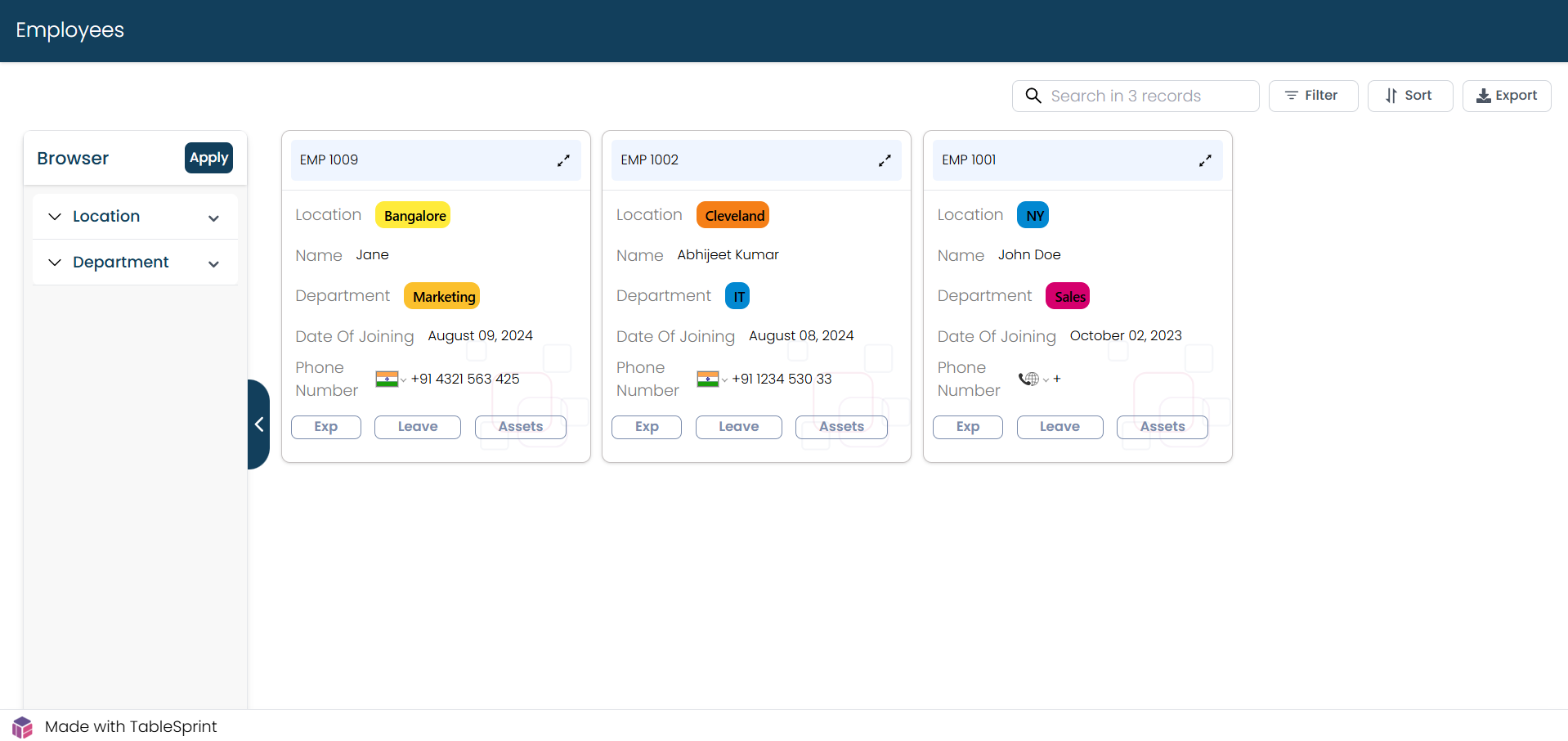1568x741 pixels.
Task: Open Assets for EMP 1002
Action: (x=841, y=427)
